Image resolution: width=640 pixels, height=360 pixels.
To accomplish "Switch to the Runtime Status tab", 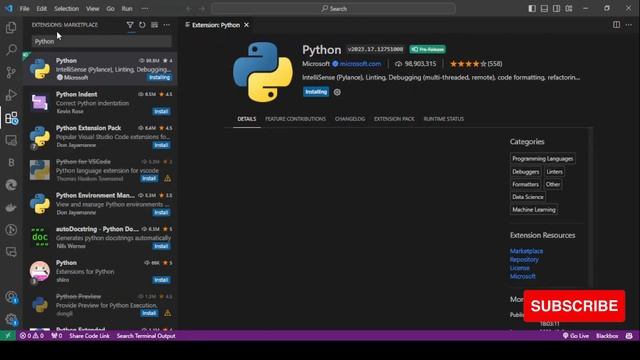I will [x=444, y=119].
